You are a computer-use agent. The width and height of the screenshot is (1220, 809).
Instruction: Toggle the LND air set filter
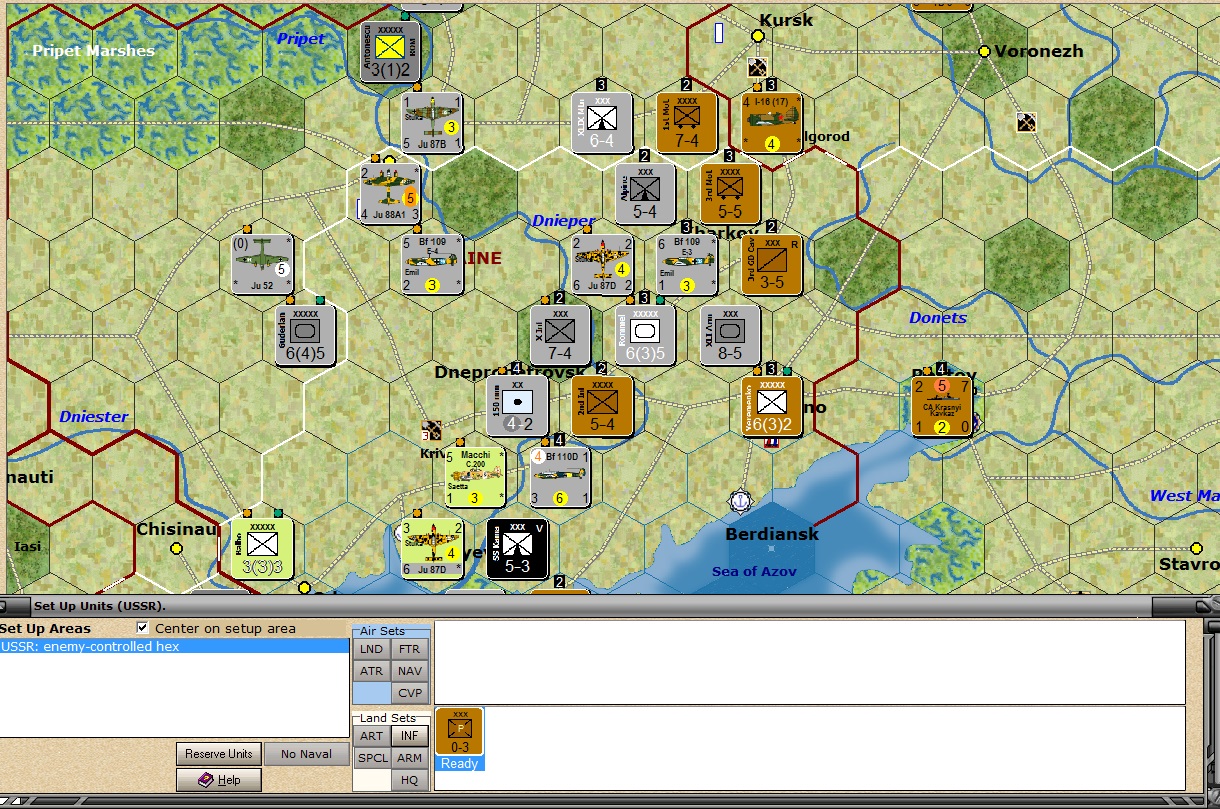point(371,649)
